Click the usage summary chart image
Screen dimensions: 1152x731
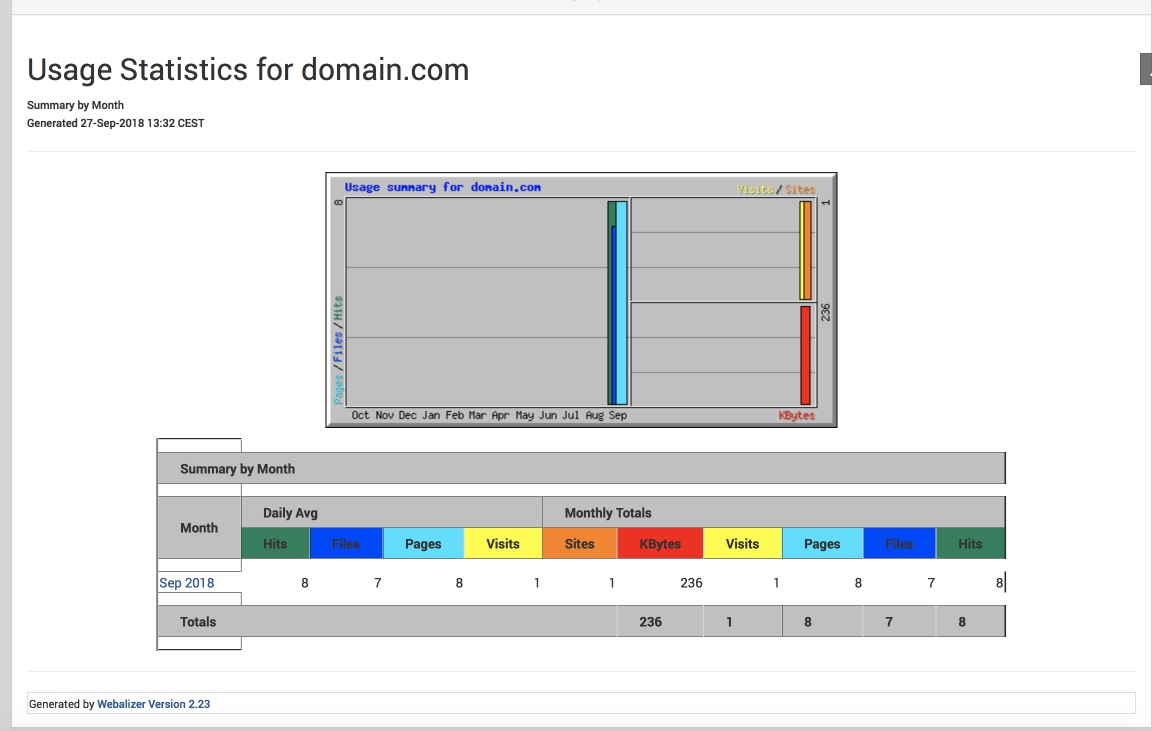point(581,300)
